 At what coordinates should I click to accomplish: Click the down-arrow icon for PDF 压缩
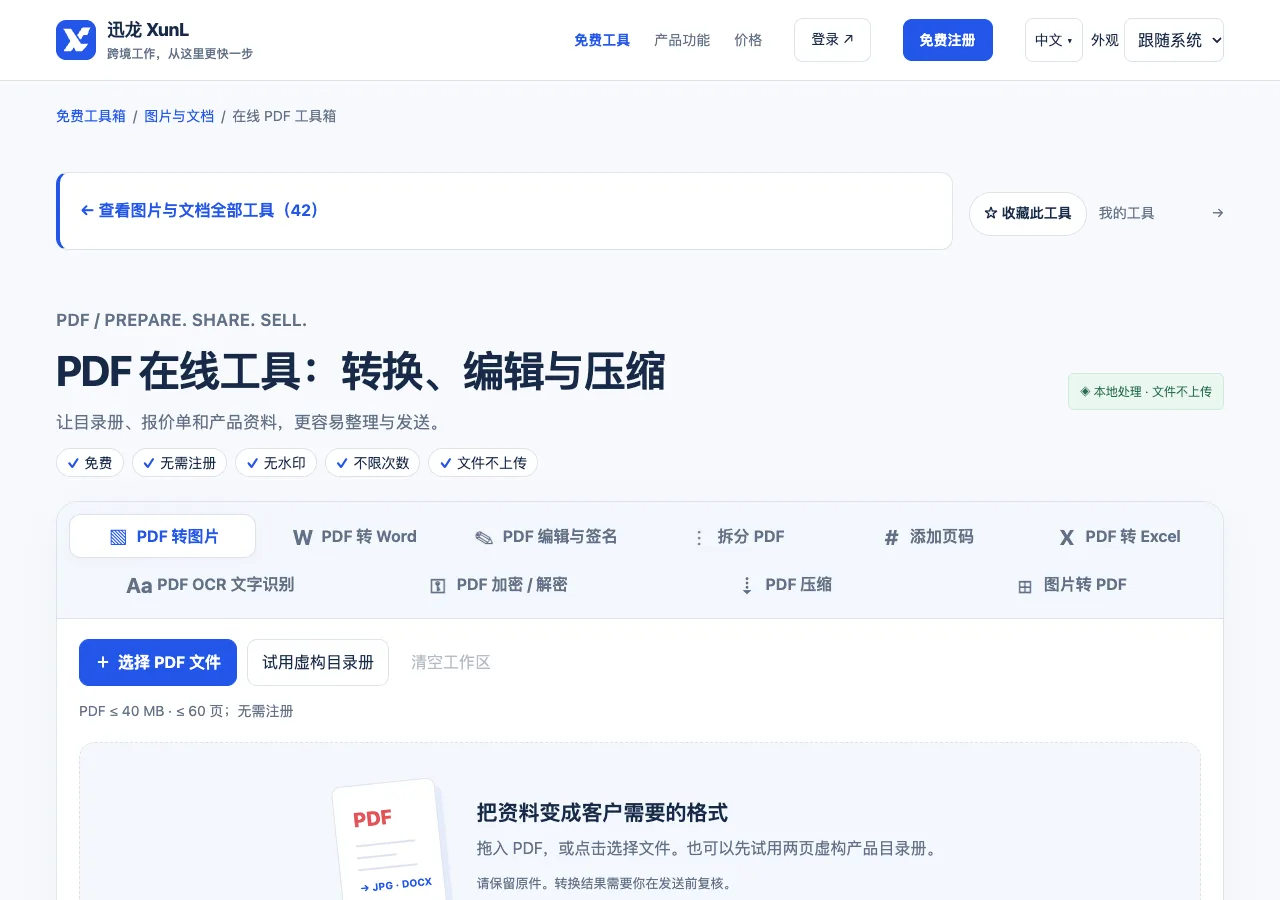[x=747, y=585]
